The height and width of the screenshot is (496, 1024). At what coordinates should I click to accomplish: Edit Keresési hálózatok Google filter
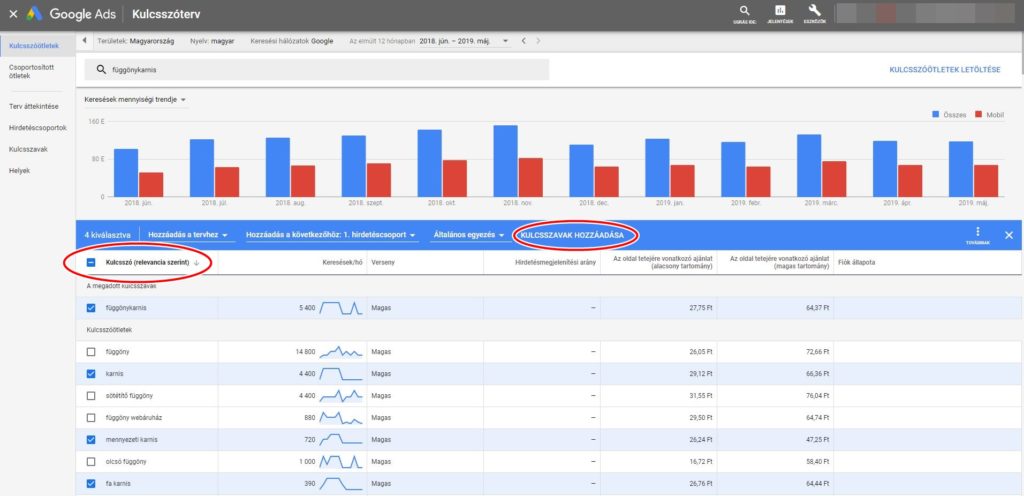(x=291, y=41)
